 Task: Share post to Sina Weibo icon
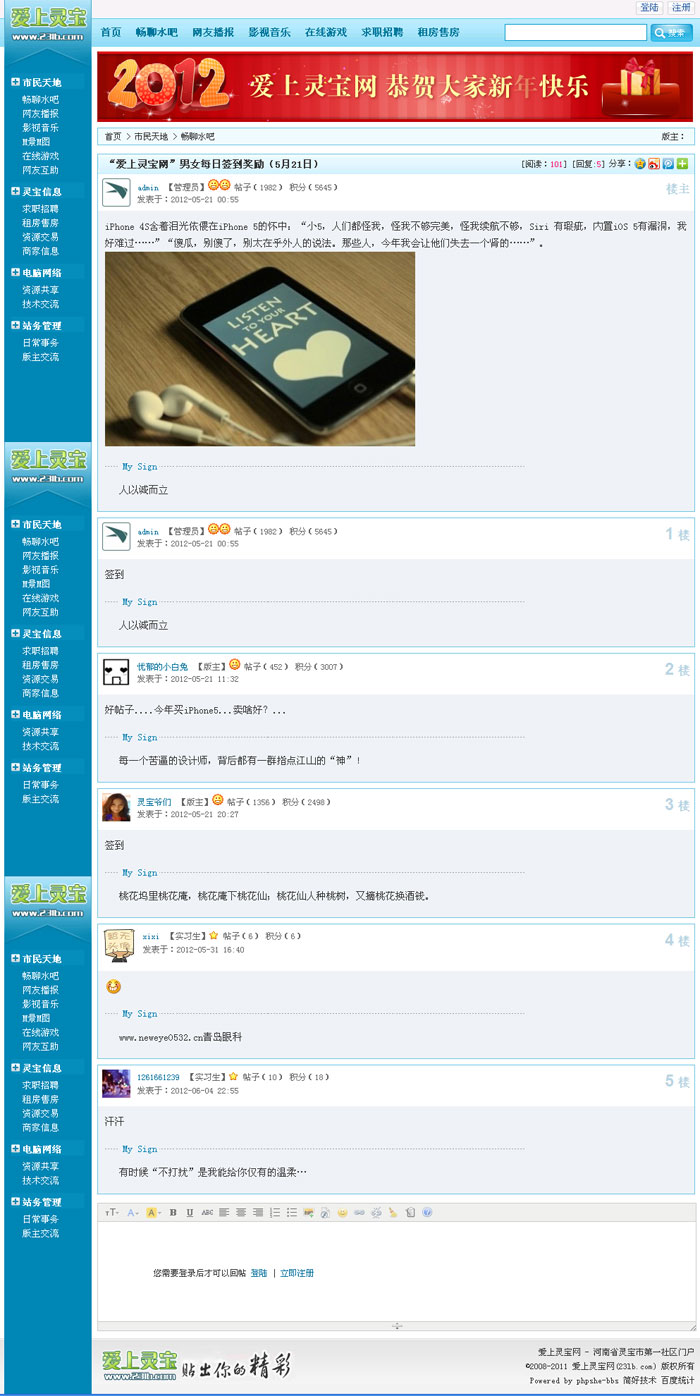[x=654, y=164]
